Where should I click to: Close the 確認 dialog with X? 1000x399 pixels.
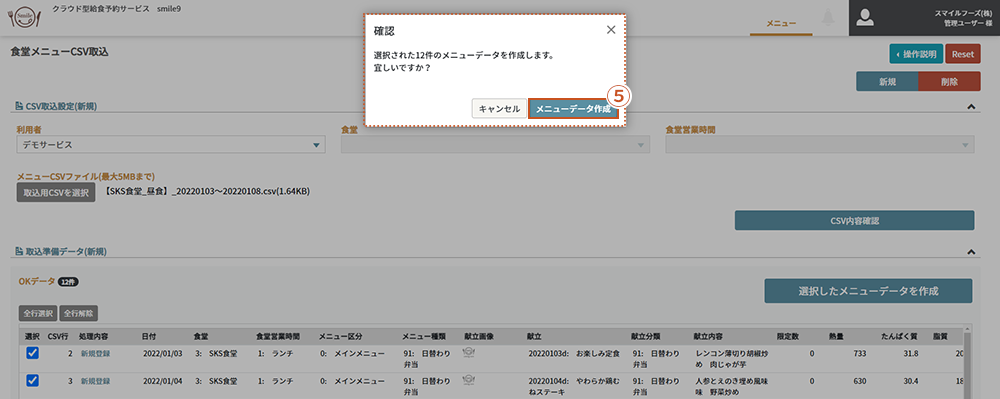click(x=611, y=29)
